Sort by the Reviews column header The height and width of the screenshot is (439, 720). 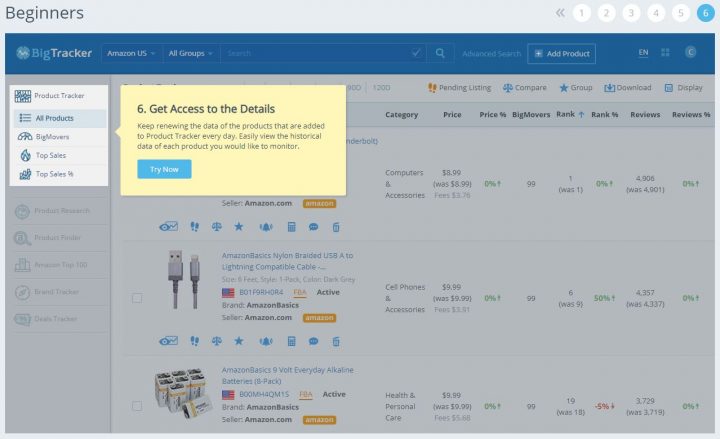[x=645, y=115]
